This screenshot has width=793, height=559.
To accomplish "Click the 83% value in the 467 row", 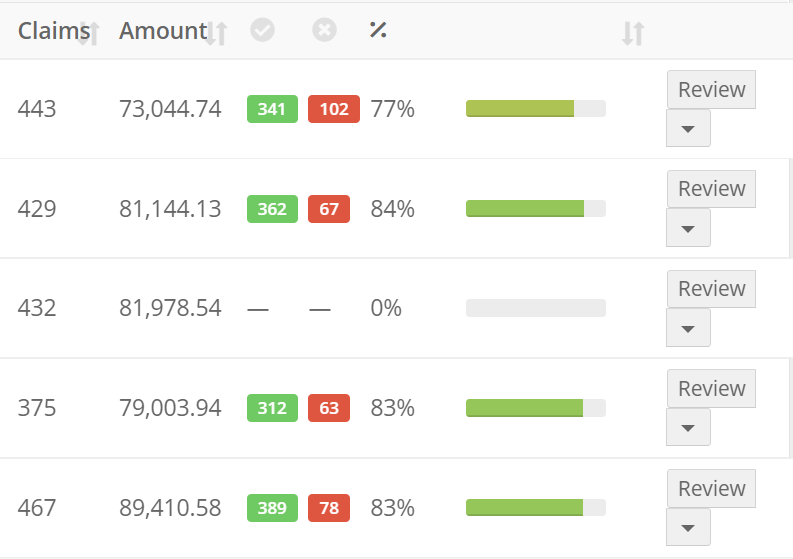I will tap(392, 507).
